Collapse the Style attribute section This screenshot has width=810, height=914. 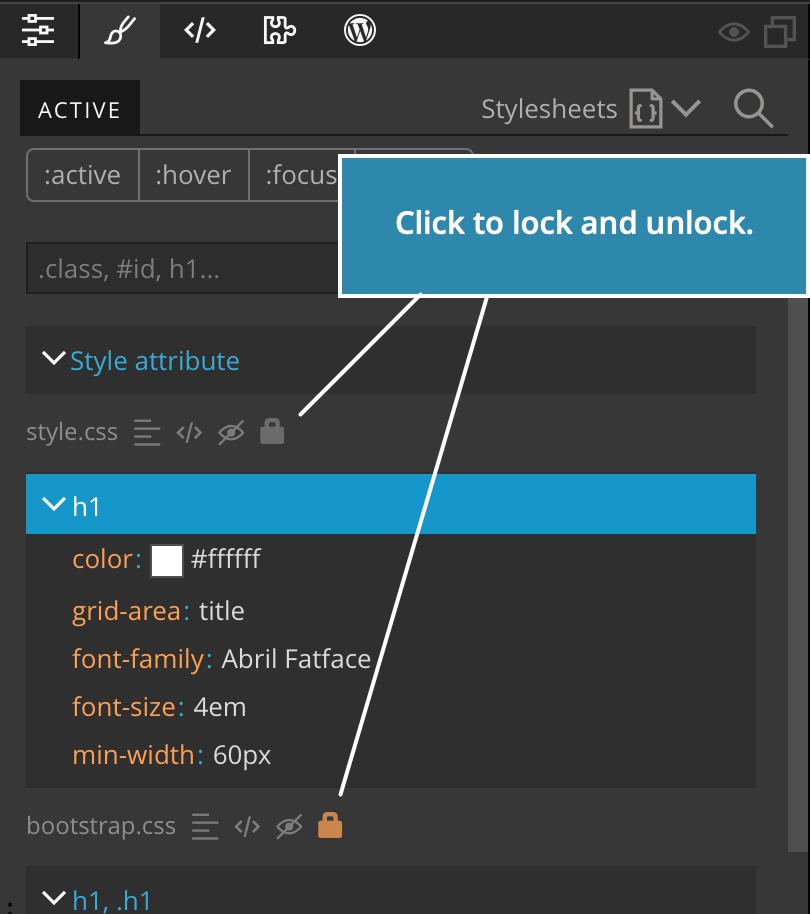click(54, 358)
